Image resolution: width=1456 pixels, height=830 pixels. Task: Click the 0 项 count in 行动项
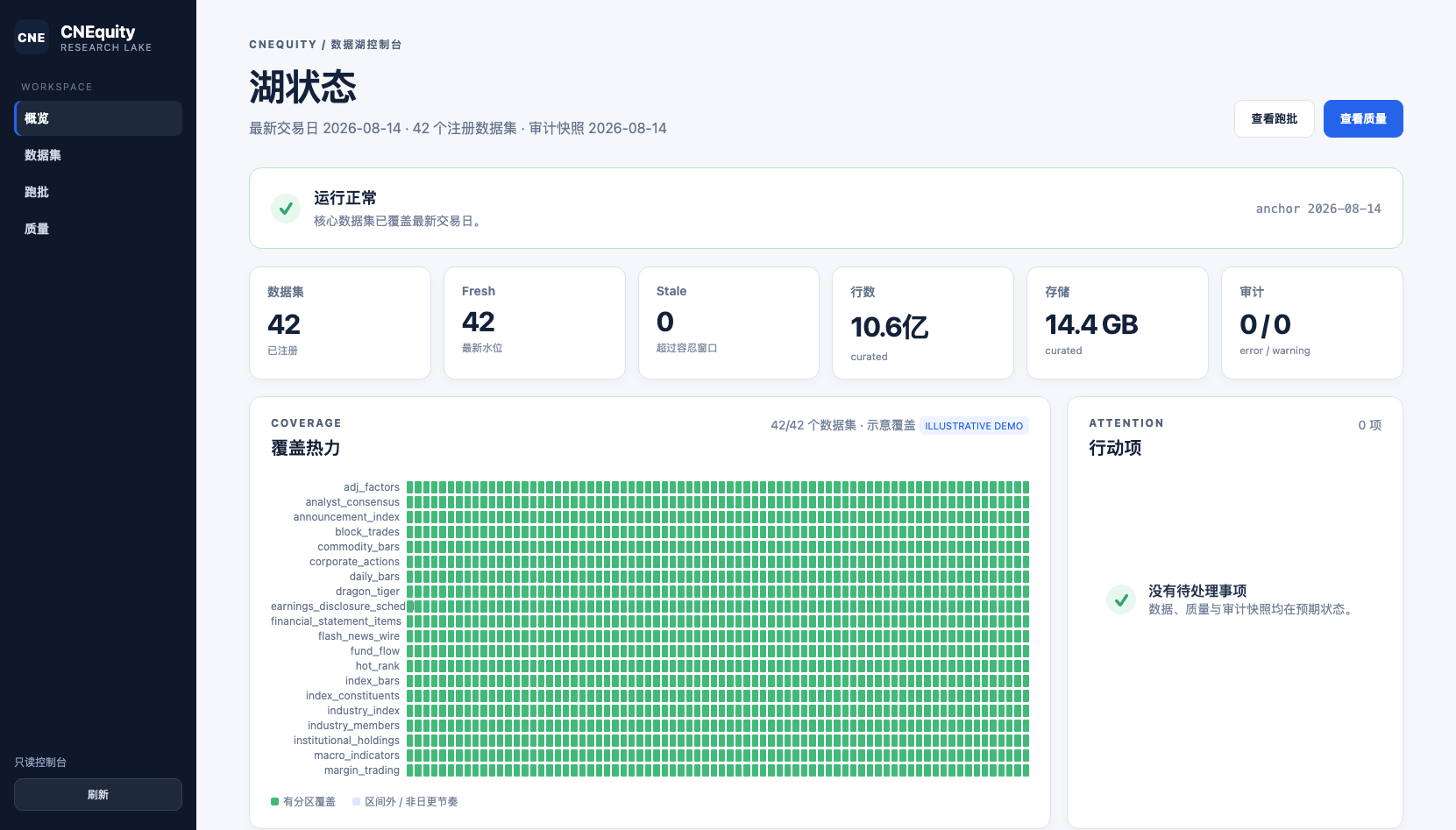[1370, 425]
